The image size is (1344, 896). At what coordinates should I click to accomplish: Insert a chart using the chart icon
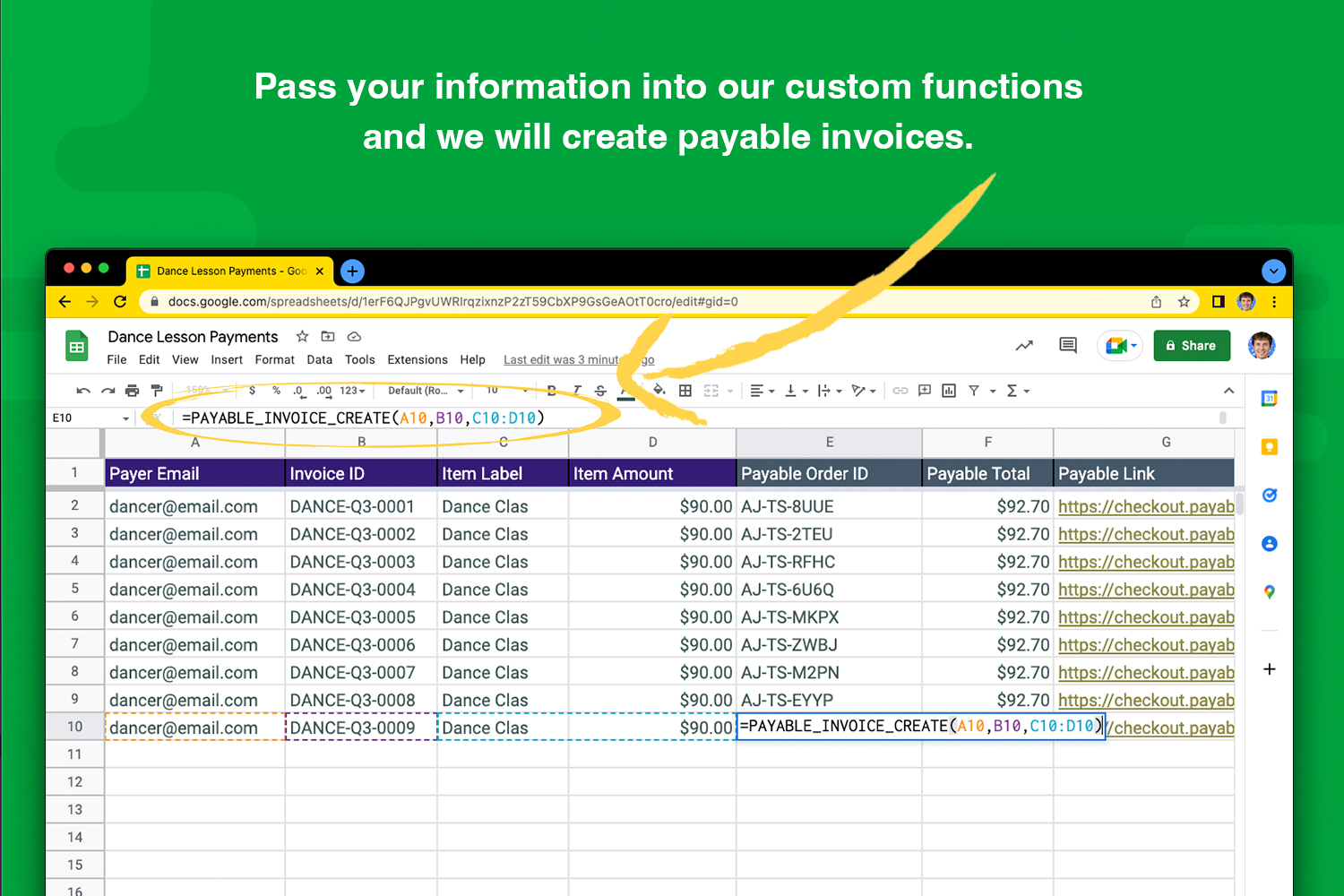pyautogui.click(x=949, y=391)
